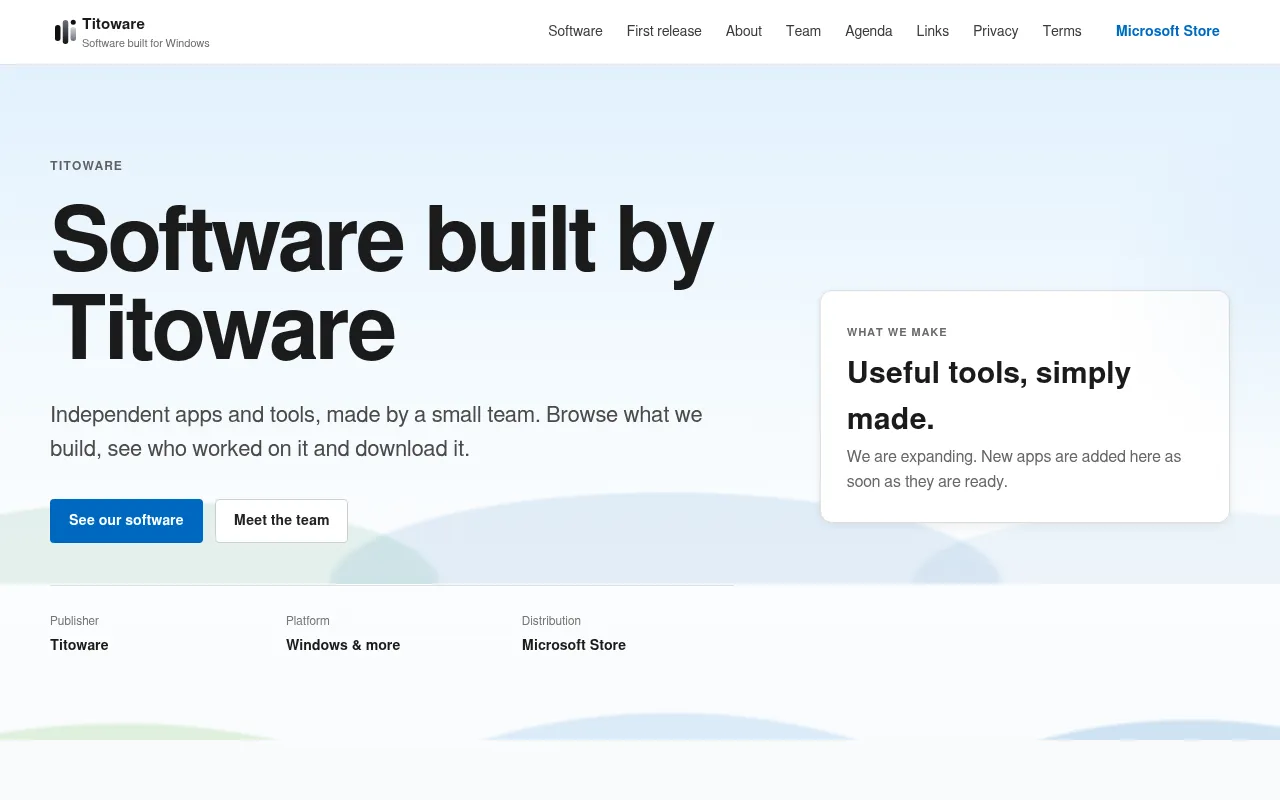Click the 'Software built by Titoware' headline
1280x800 pixels.
click(382, 283)
